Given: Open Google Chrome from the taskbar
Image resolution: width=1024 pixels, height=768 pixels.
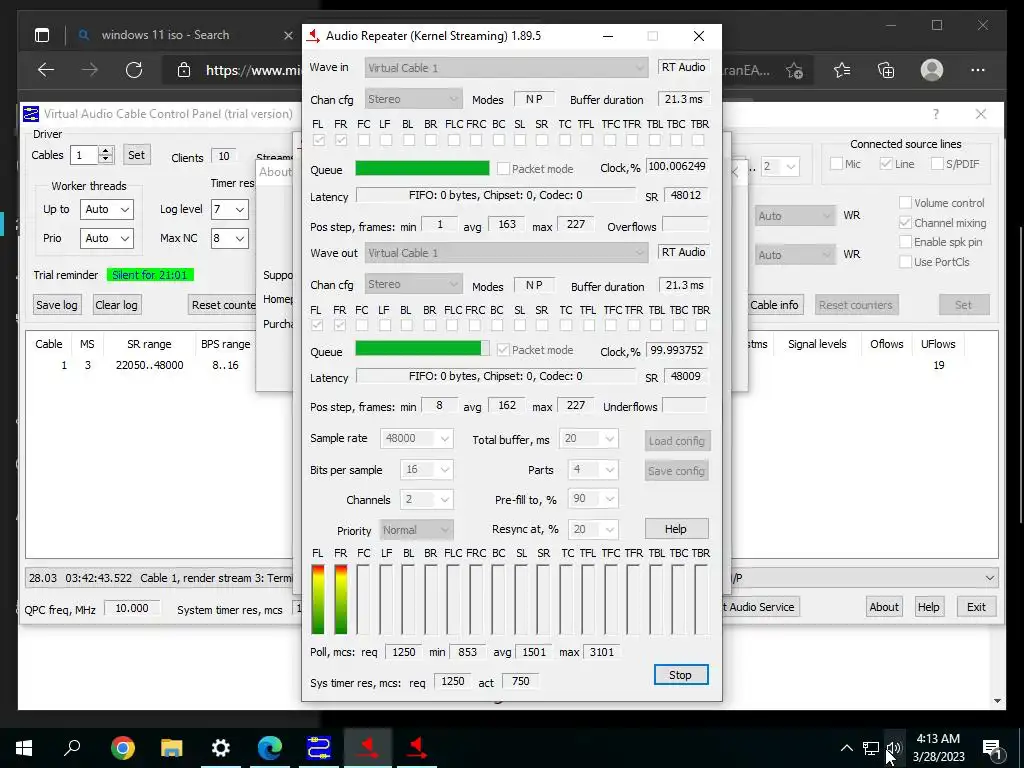Looking at the screenshot, I should pyautogui.click(x=123, y=747).
